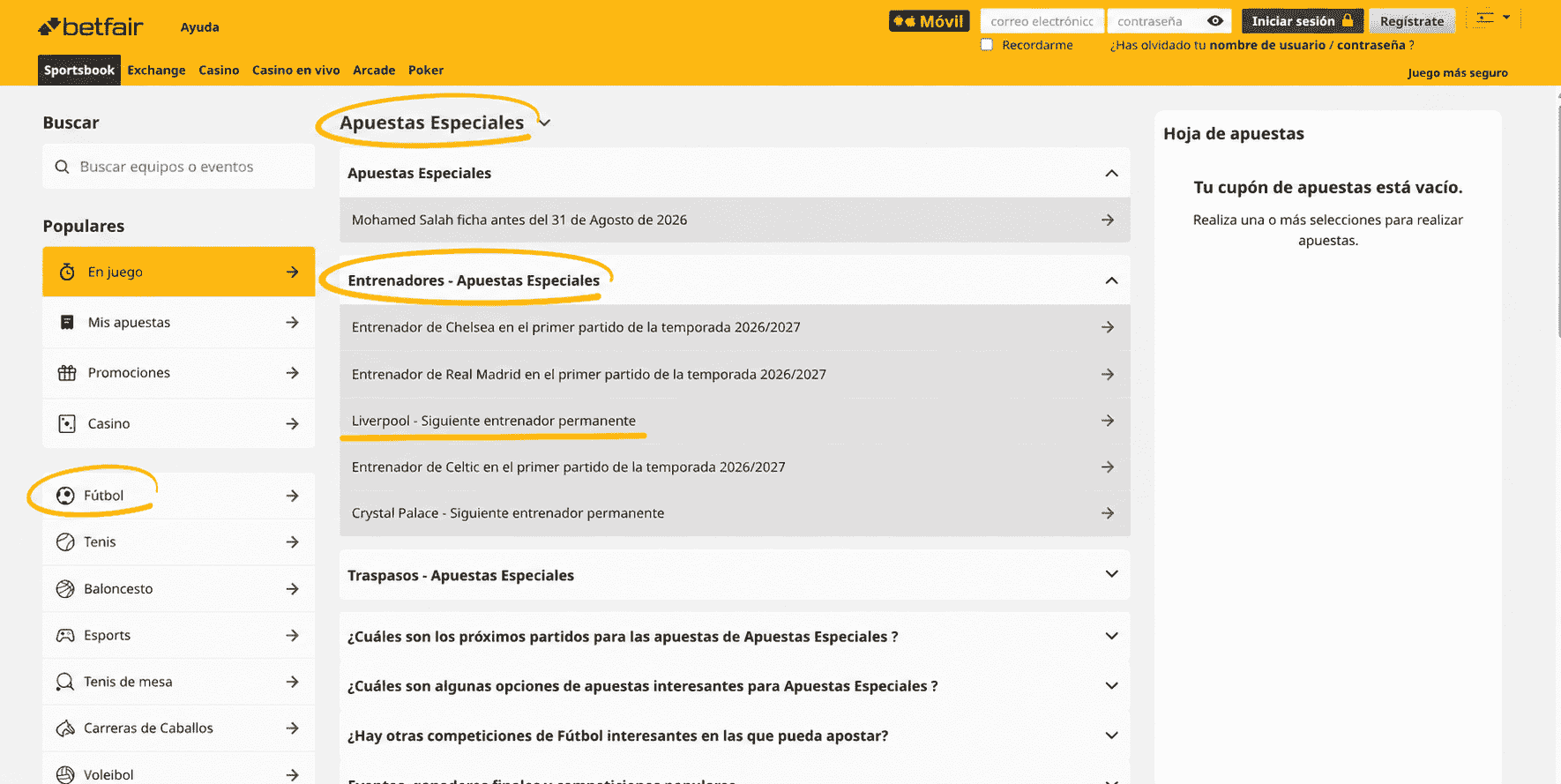
Task: Click the tennis ball icon beside Tenis
Action: point(65,541)
